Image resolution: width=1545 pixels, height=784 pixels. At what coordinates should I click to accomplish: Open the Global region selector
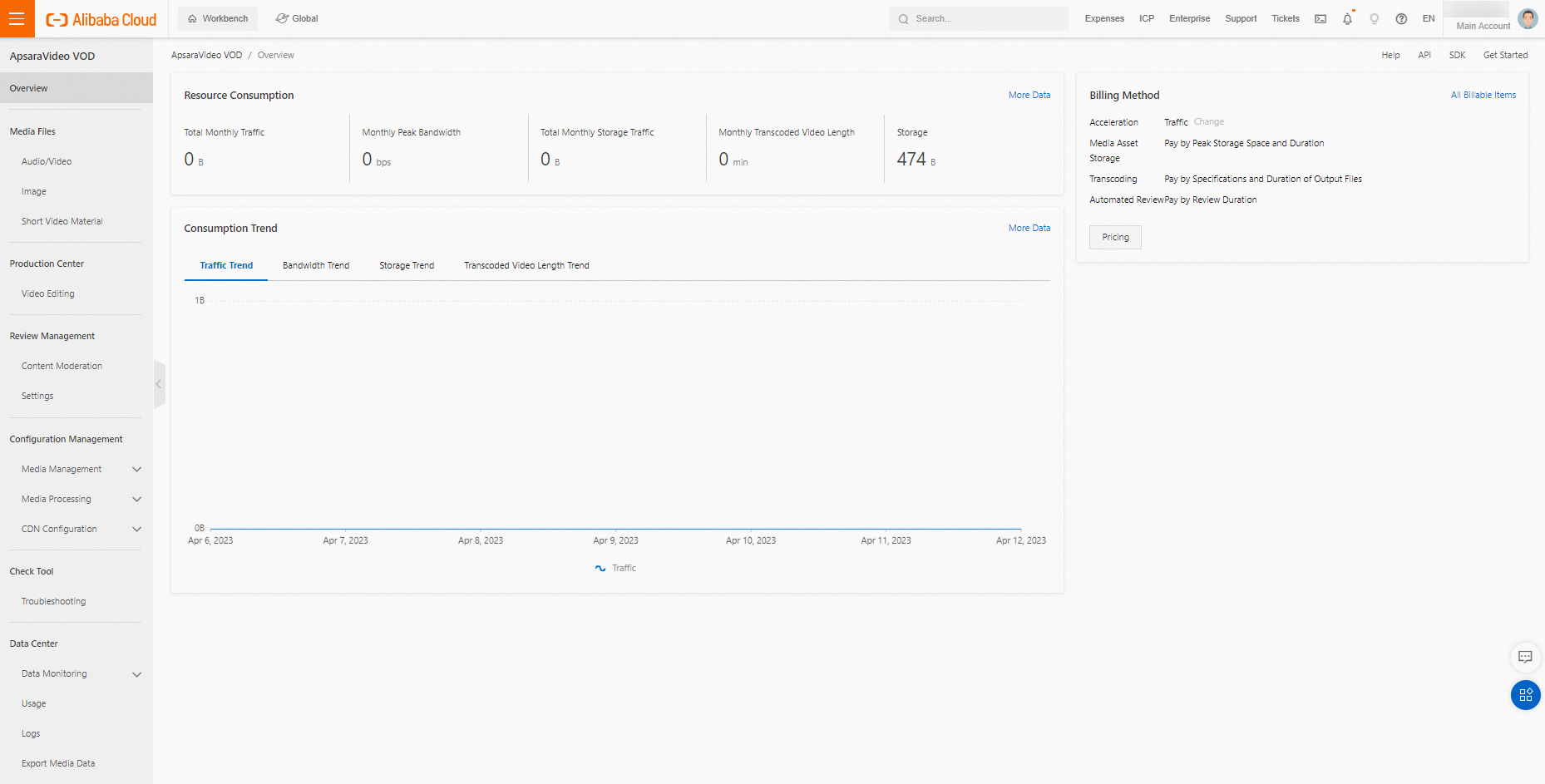tap(297, 18)
